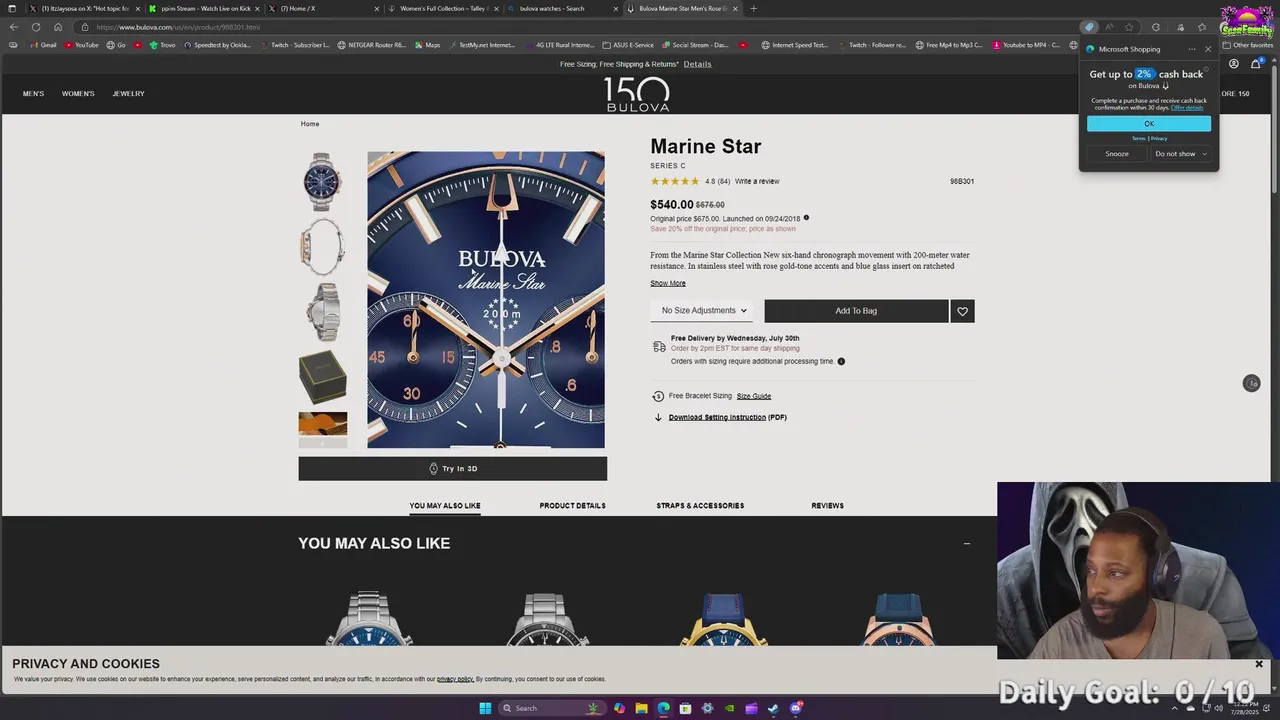Open YouTube bookmark in favorites bar
The height and width of the screenshot is (720, 1280).
tap(82, 45)
